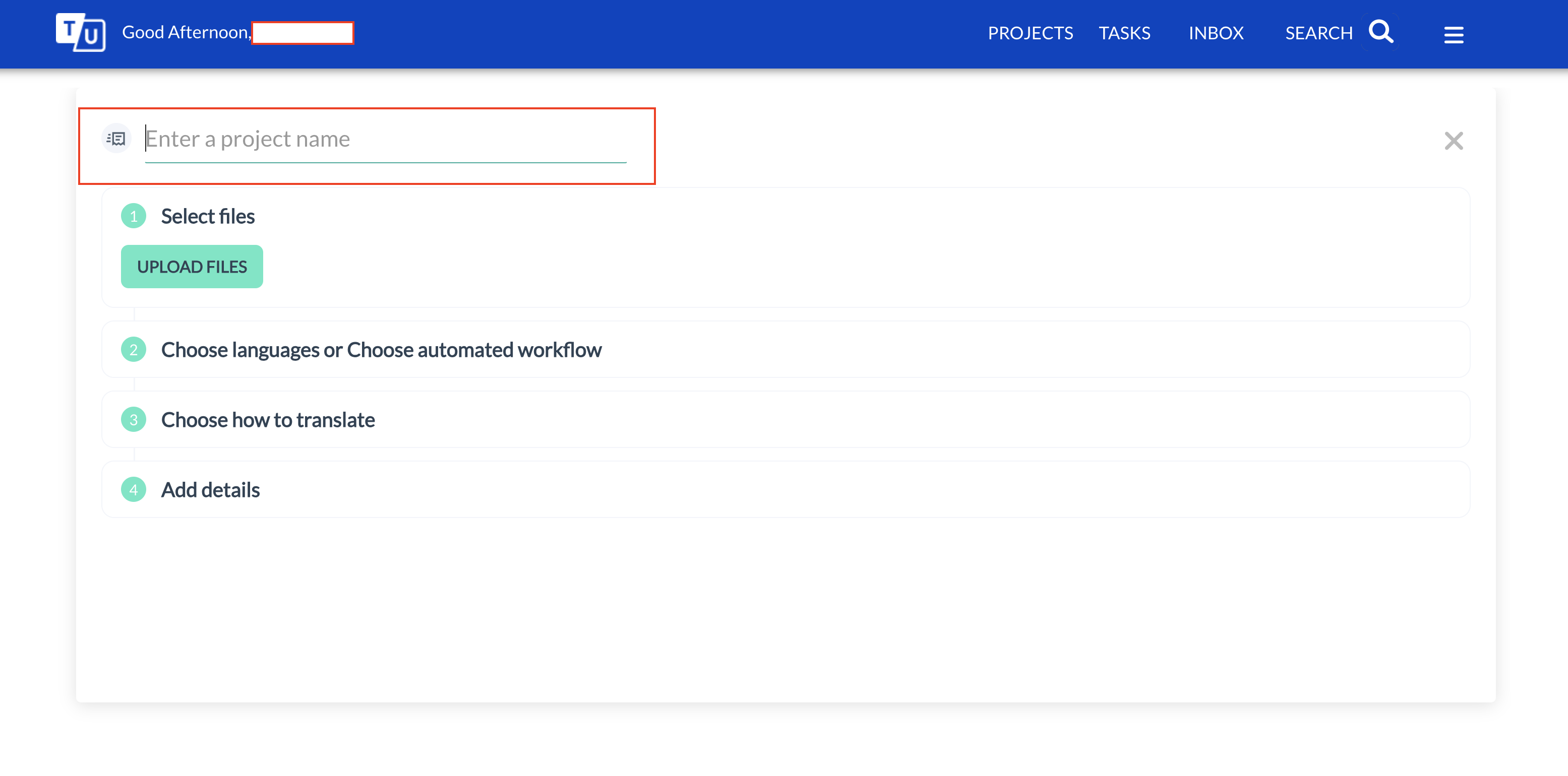Click the Good Afternoon greeting text
This screenshot has height=776, width=1568.
(x=186, y=32)
